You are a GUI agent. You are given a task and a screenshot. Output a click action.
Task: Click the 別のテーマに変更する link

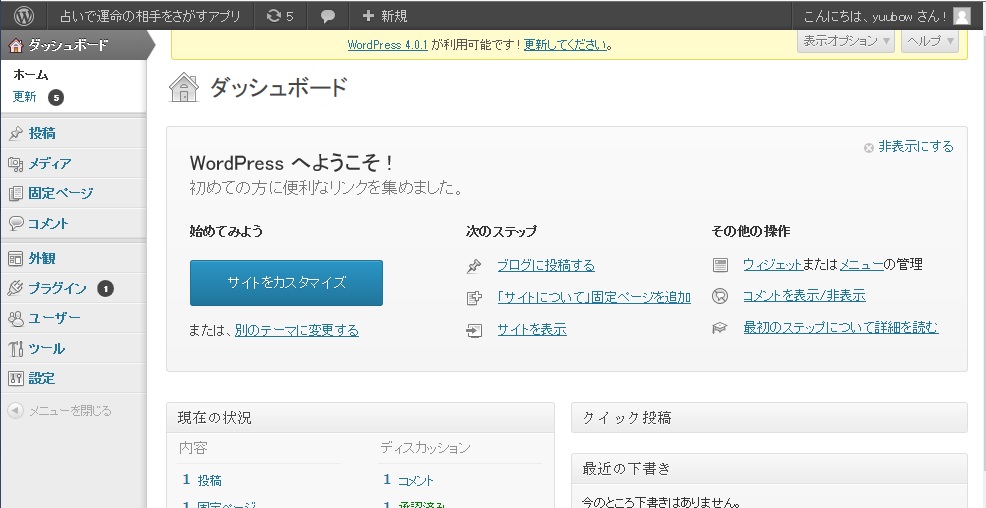[x=297, y=330]
